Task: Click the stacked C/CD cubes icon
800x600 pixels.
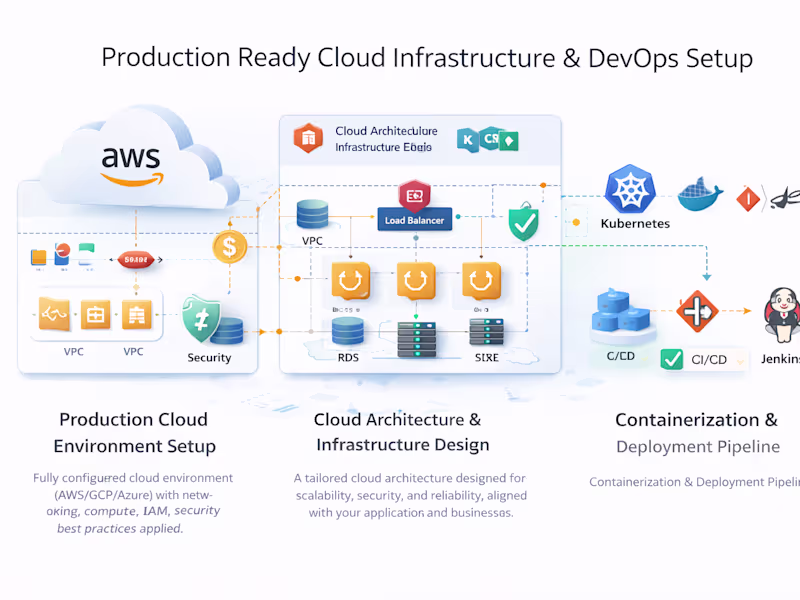Action: (x=620, y=315)
